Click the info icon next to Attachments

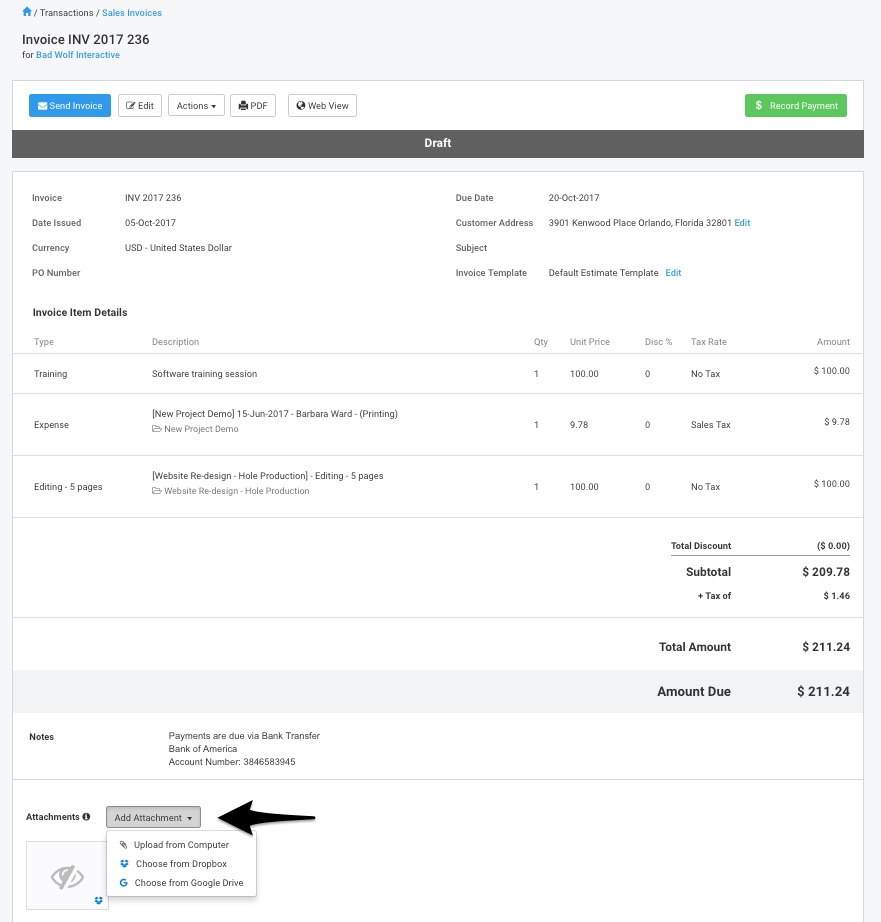click(87, 817)
